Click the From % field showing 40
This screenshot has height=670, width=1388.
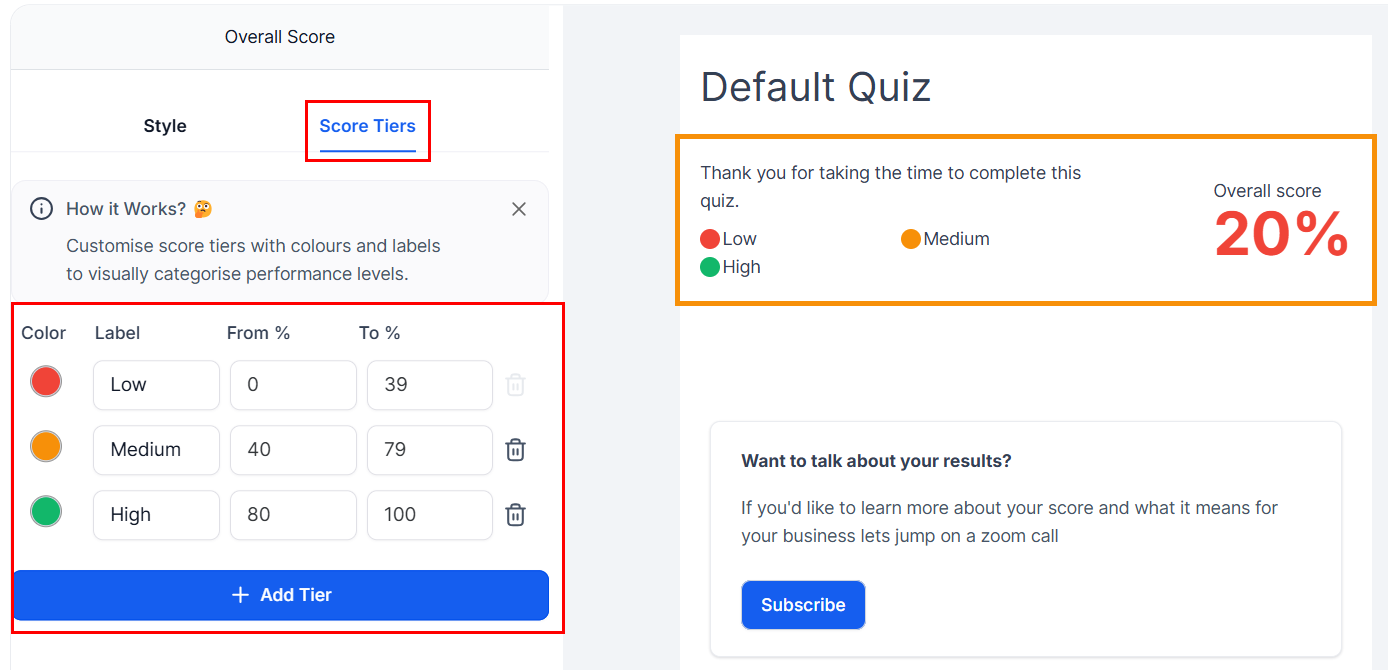click(x=293, y=450)
